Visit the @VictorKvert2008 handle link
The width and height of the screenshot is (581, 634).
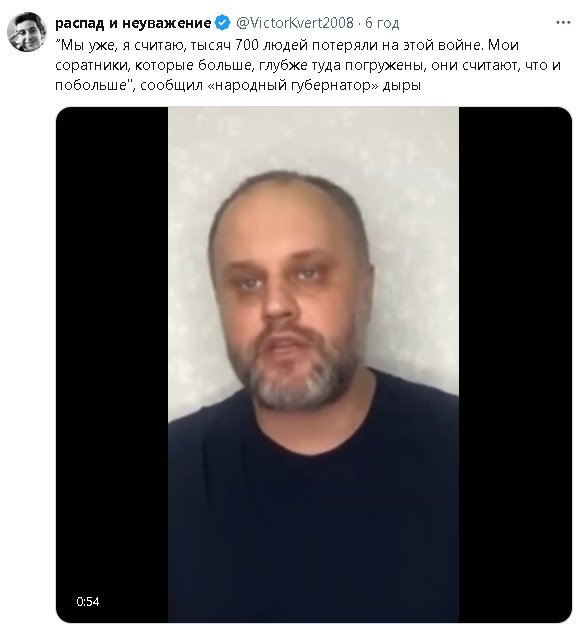pyautogui.click(x=295, y=23)
